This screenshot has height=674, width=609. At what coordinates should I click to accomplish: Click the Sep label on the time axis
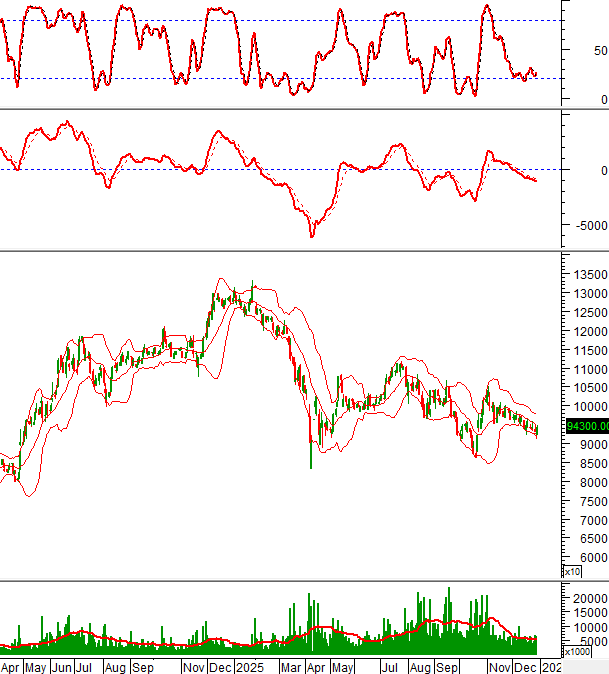[142, 665]
